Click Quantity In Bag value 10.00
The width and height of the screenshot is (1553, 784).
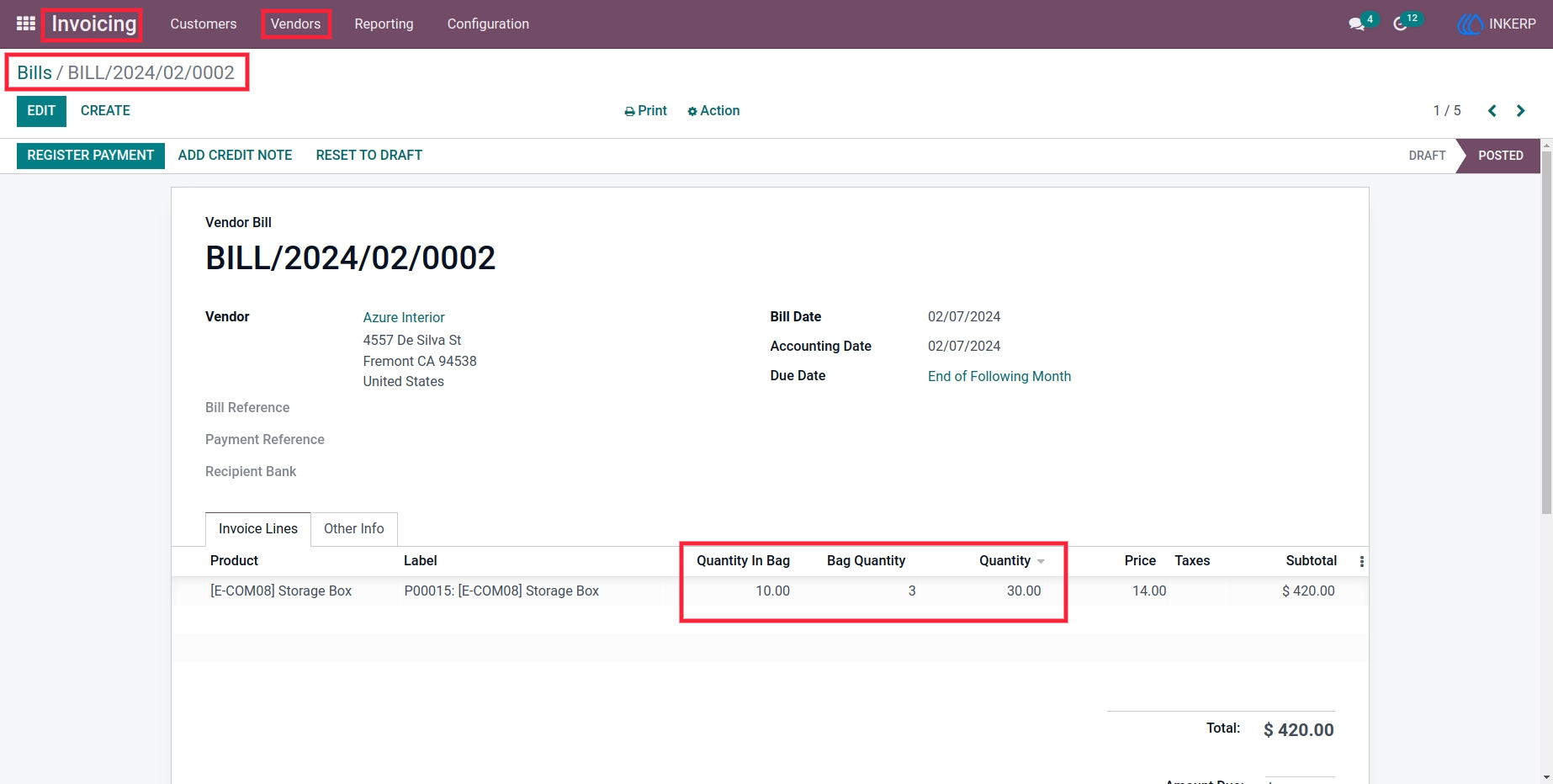(772, 591)
